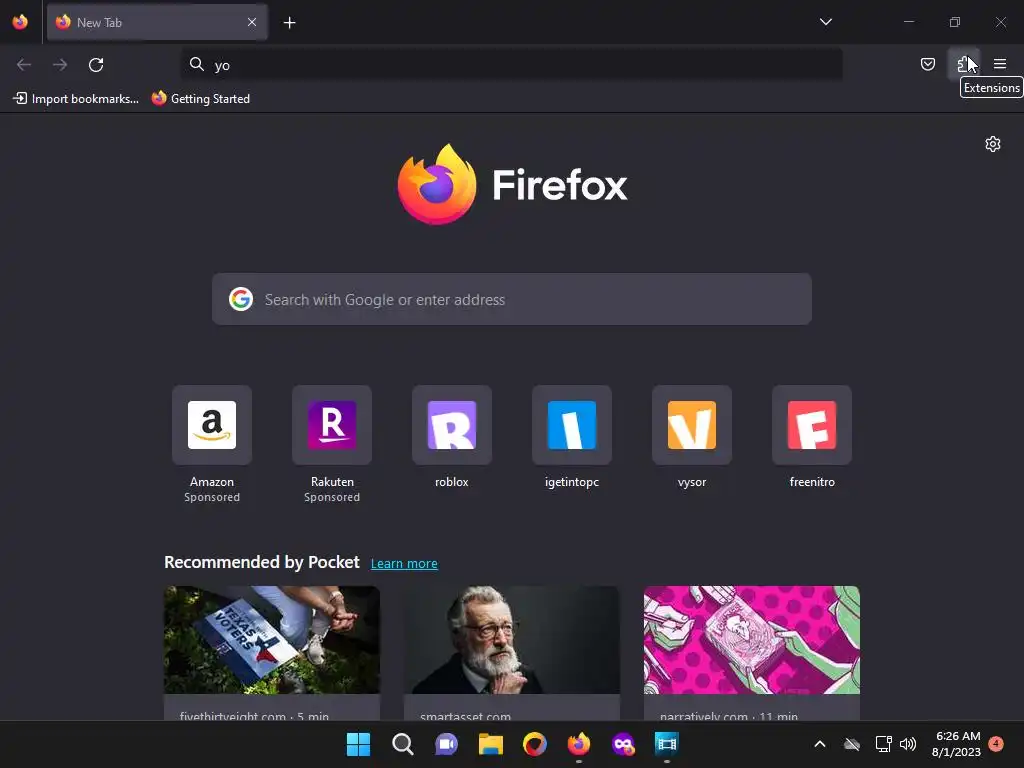The height and width of the screenshot is (768, 1024).
Task: Click Import bookmarks... in bookmarks toolbar
Action: click(76, 99)
